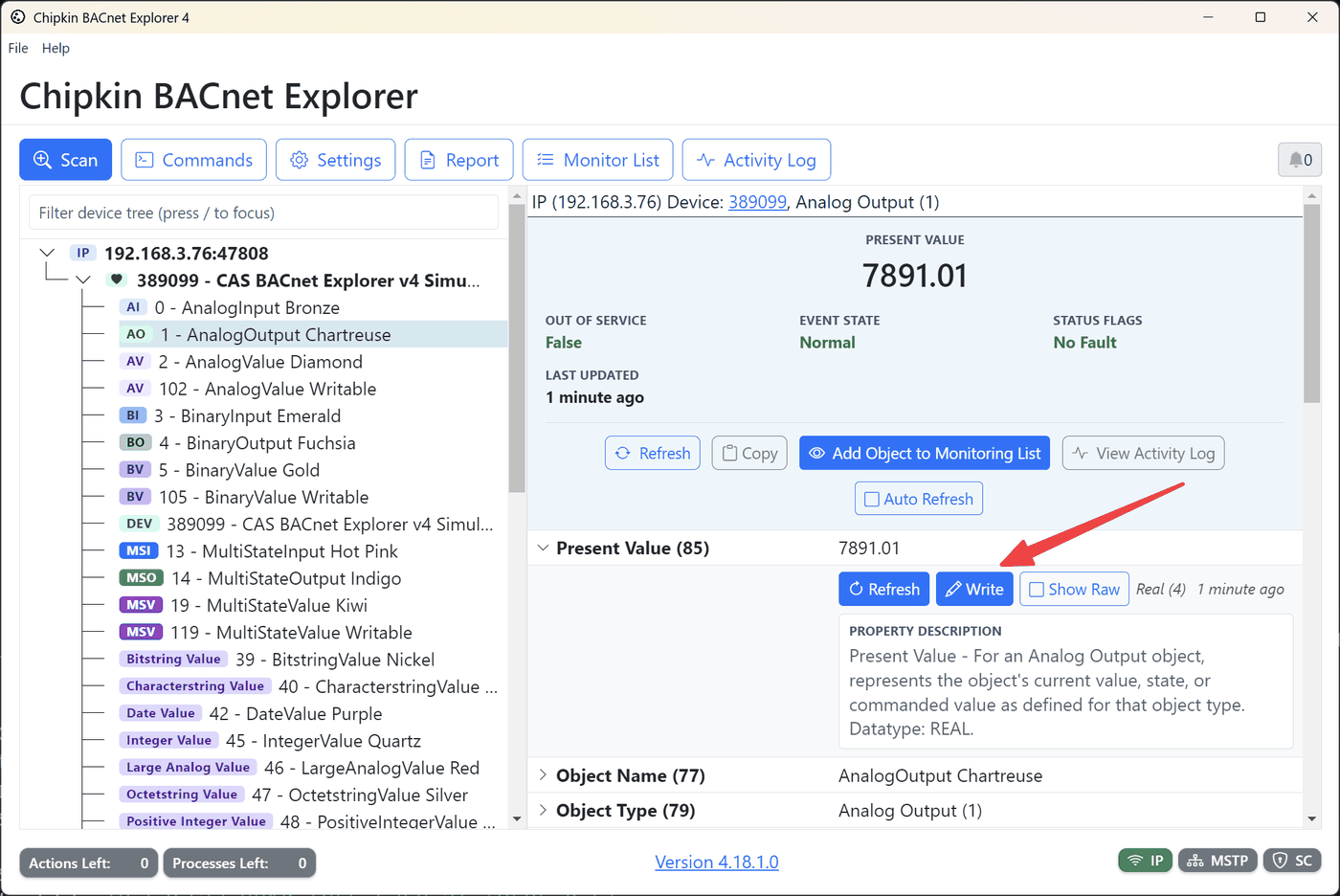Viewport: 1340px width, 896px height.
Task: Click BV badge of BinaryValue Gold
Action: pos(135,470)
